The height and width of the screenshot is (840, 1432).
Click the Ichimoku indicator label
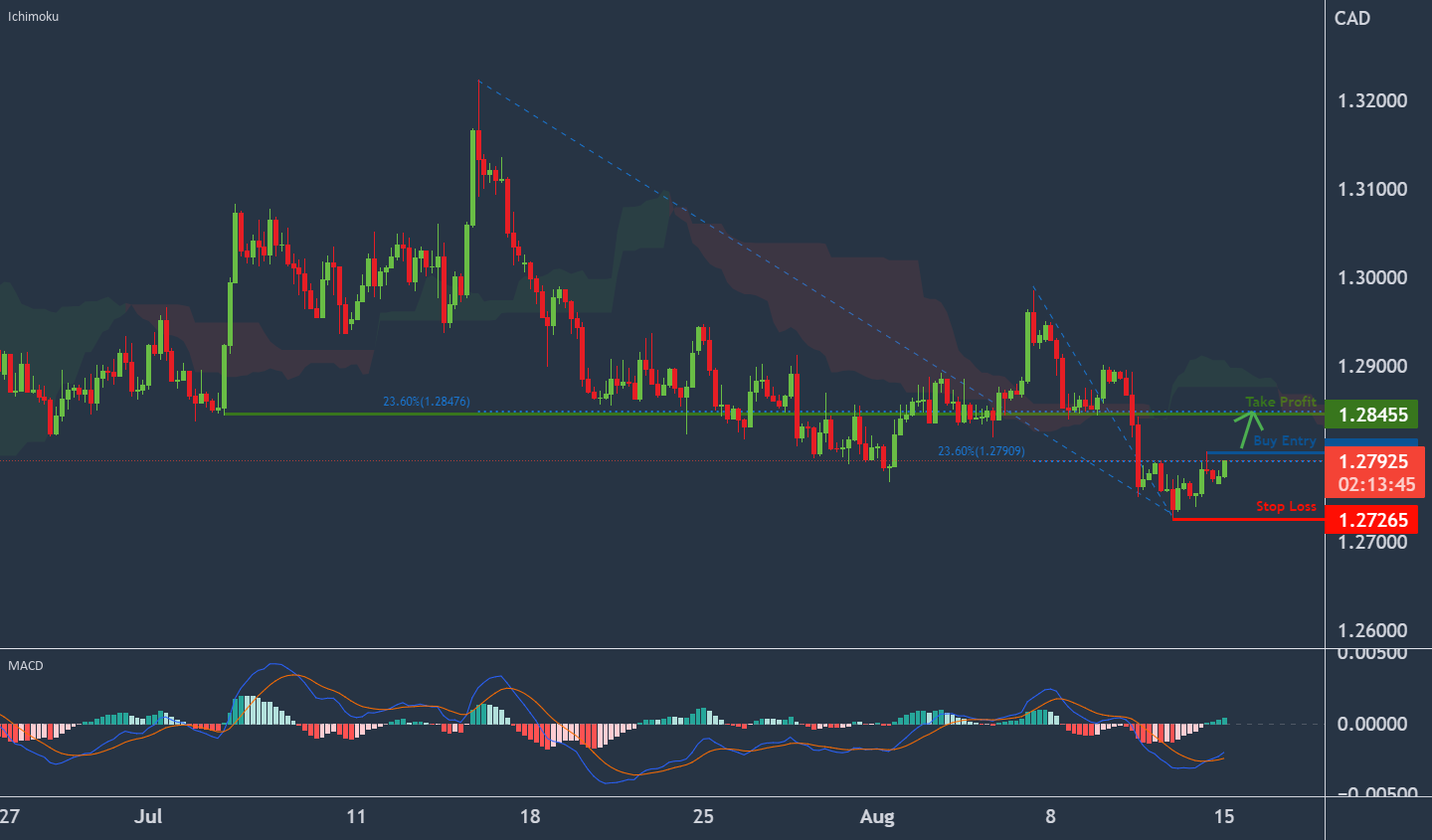pos(33,17)
